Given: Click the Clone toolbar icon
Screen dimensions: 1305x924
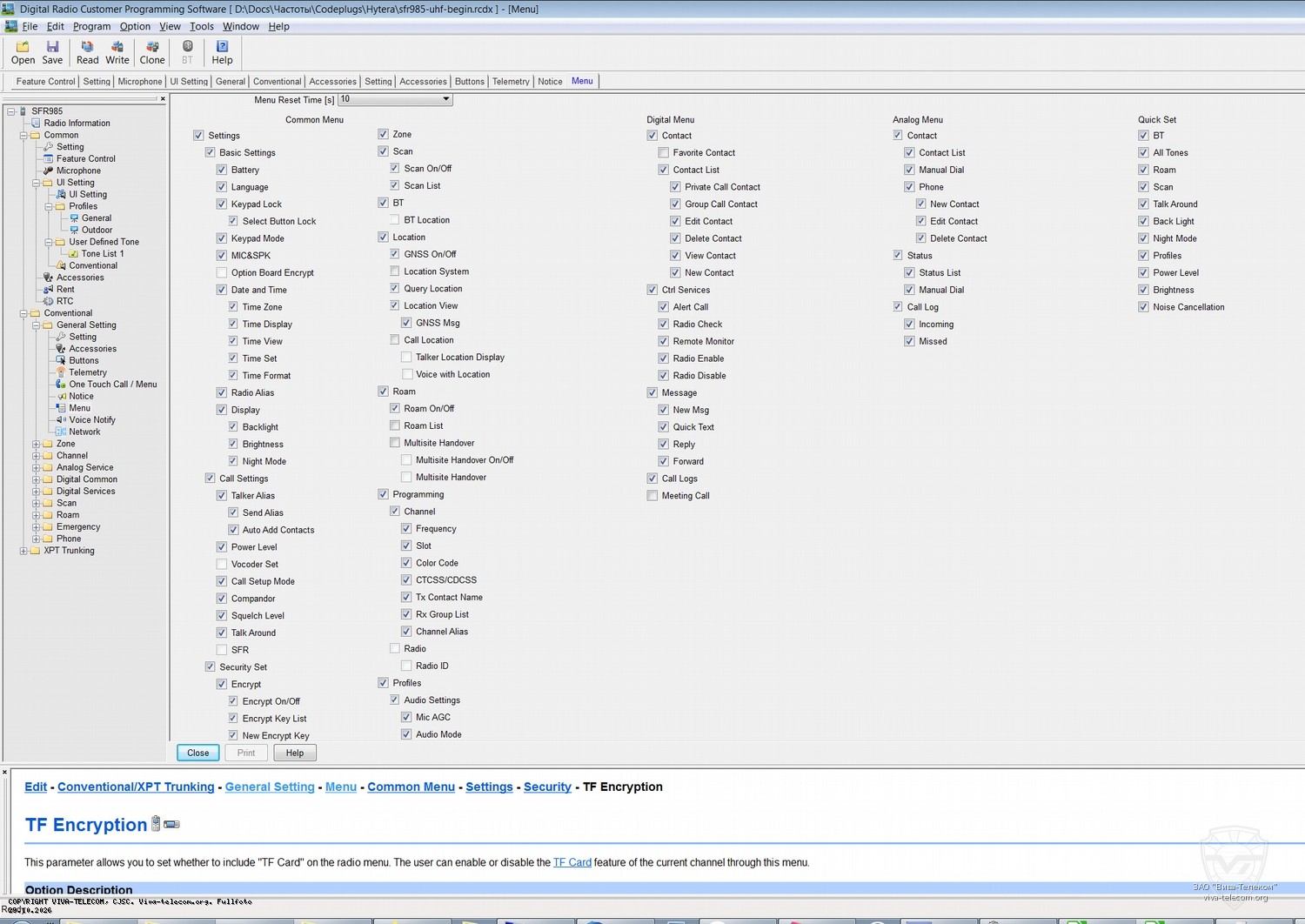Looking at the screenshot, I should point(152,52).
